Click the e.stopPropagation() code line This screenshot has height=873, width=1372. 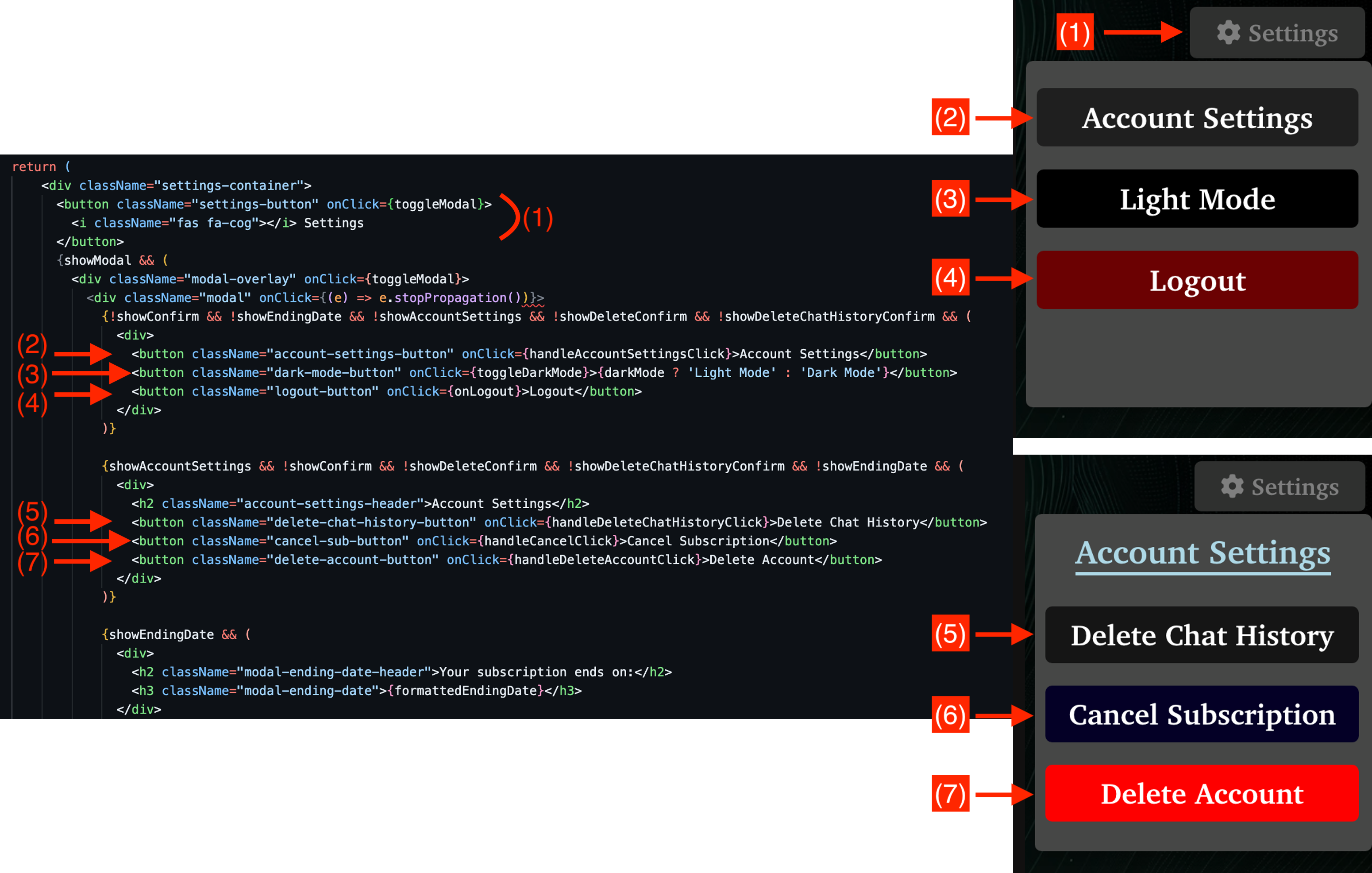[315, 297]
